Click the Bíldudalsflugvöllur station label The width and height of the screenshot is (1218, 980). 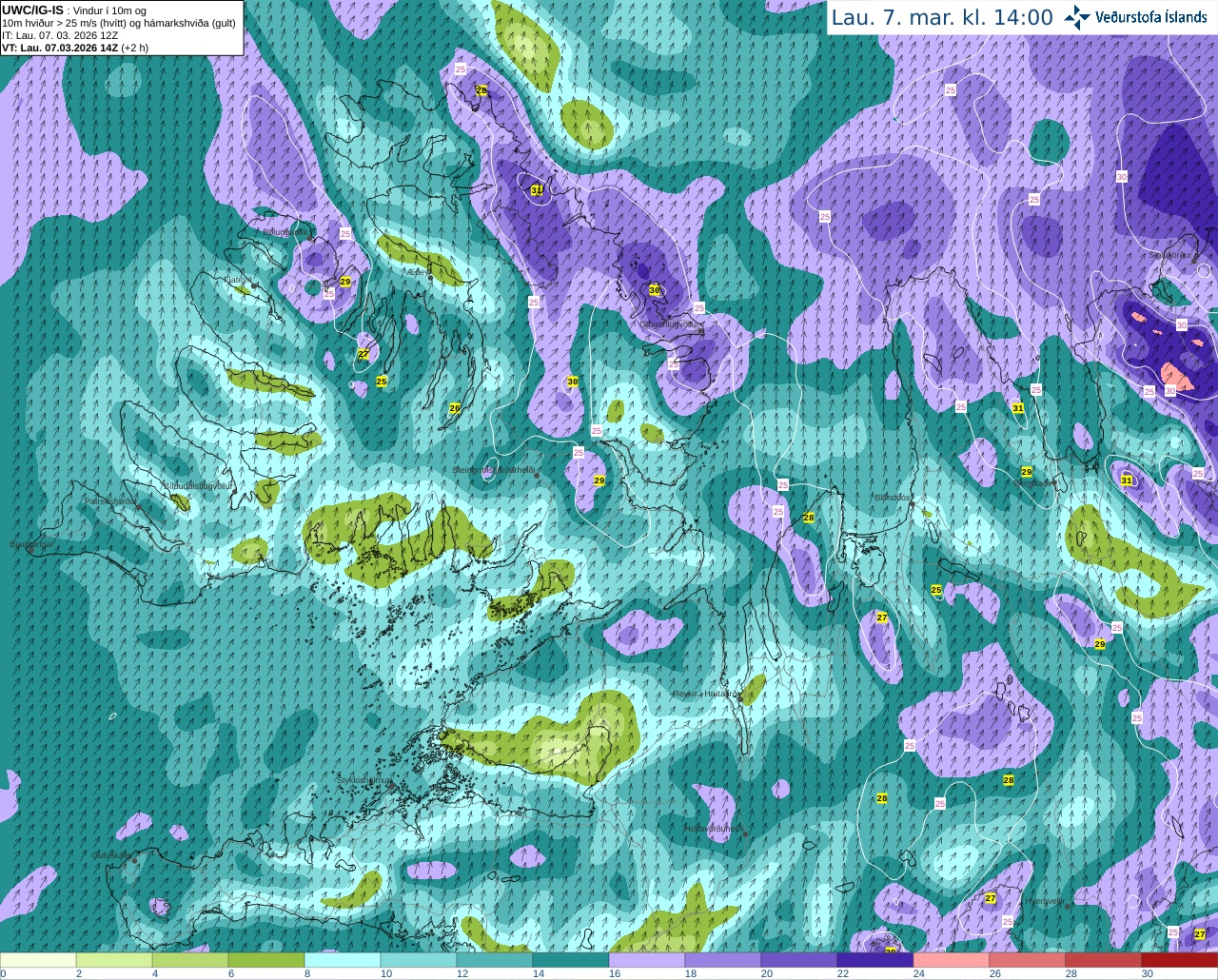(x=198, y=485)
